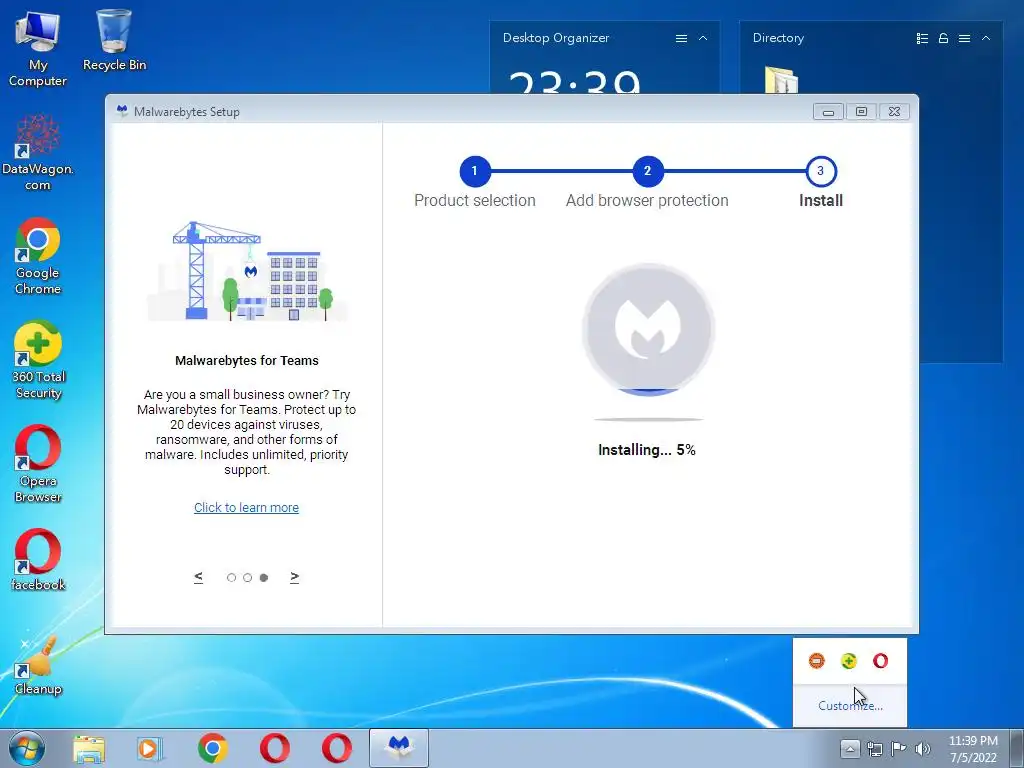Select second promo slide dot

[248, 577]
